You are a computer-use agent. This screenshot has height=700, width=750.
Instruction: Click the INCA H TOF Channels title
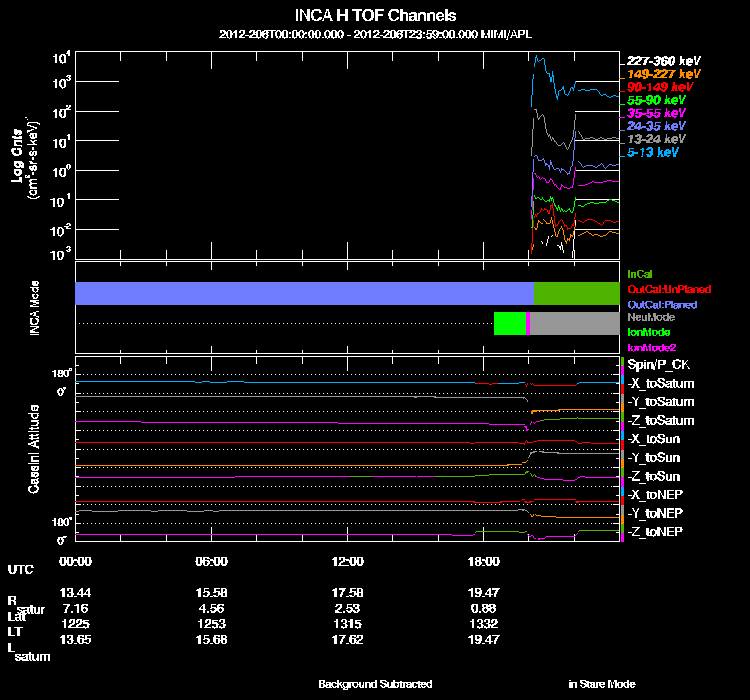click(x=375, y=16)
